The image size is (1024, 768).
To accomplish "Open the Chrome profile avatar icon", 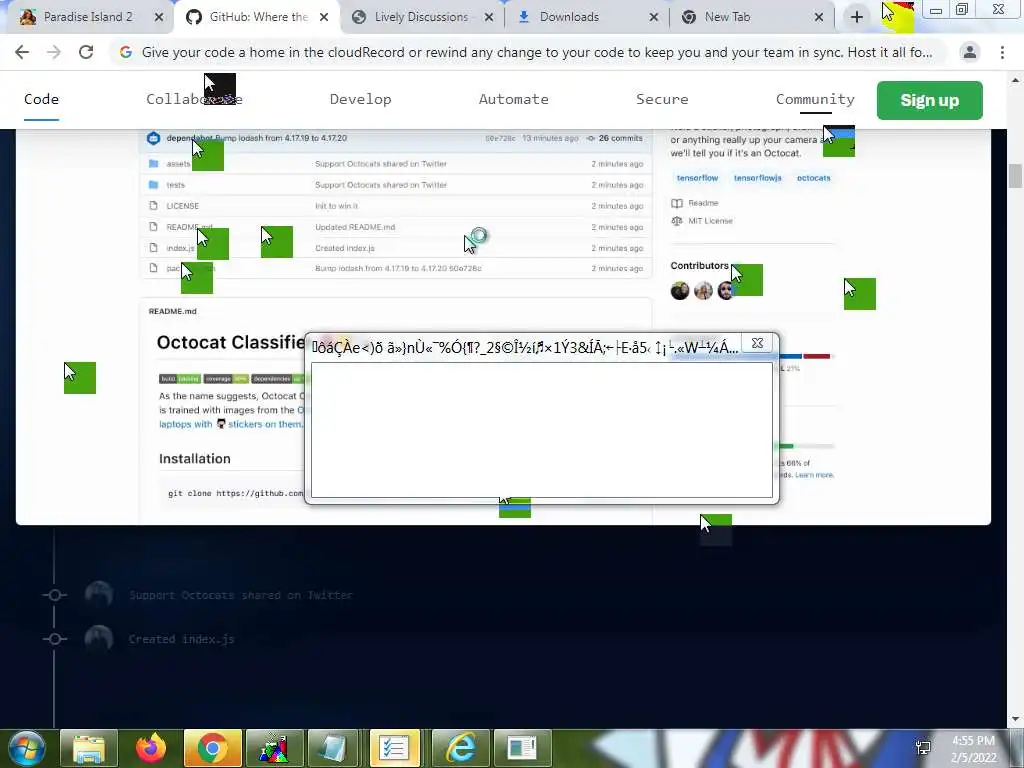I will pyautogui.click(x=970, y=52).
